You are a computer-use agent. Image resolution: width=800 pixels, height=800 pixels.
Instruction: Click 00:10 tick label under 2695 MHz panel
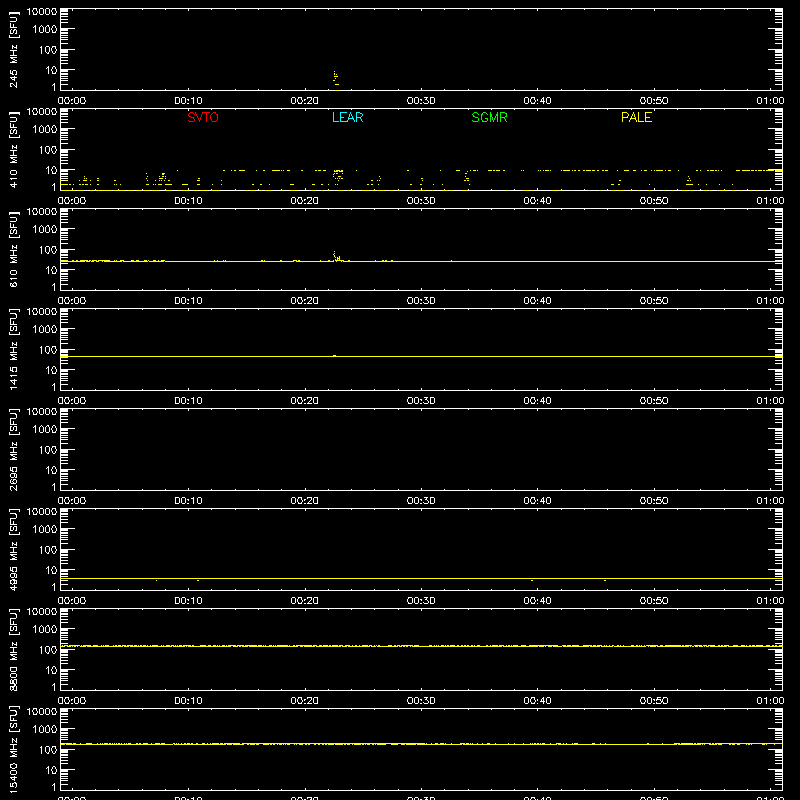pyautogui.click(x=188, y=501)
